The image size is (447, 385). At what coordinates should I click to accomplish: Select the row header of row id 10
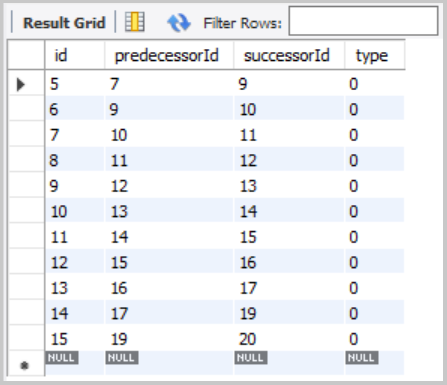pyautogui.click(x=26, y=211)
